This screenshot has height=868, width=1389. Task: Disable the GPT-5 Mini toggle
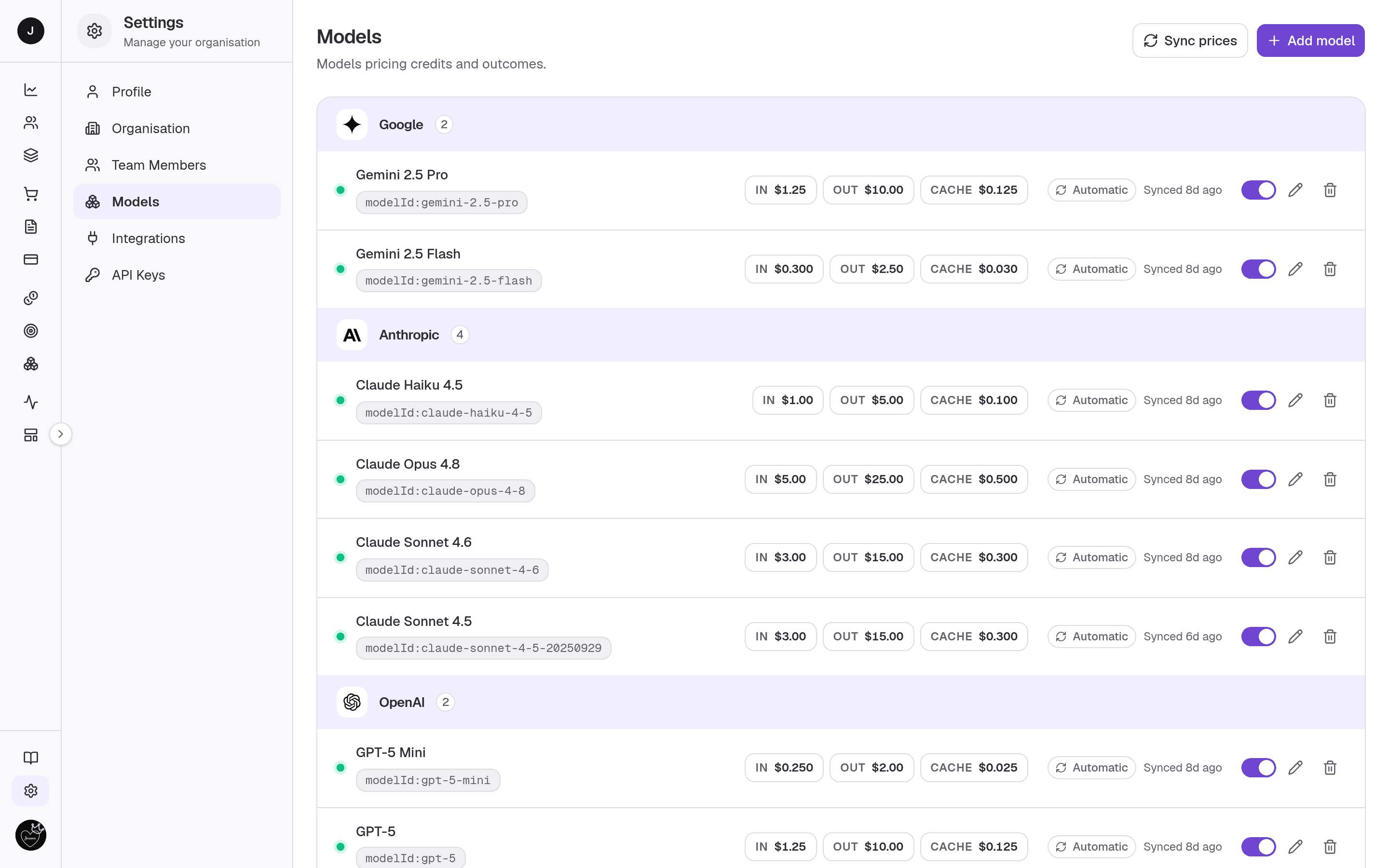click(1258, 768)
